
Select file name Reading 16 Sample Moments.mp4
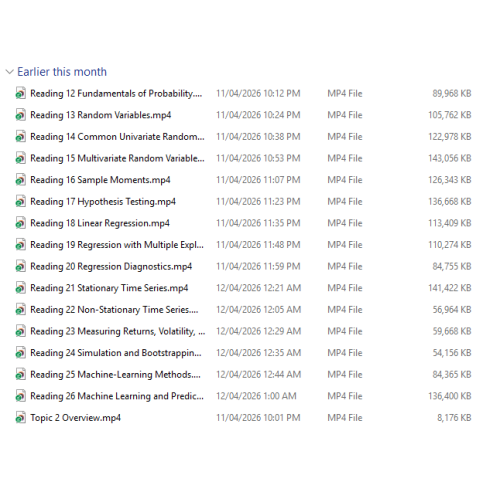tap(100, 180)
